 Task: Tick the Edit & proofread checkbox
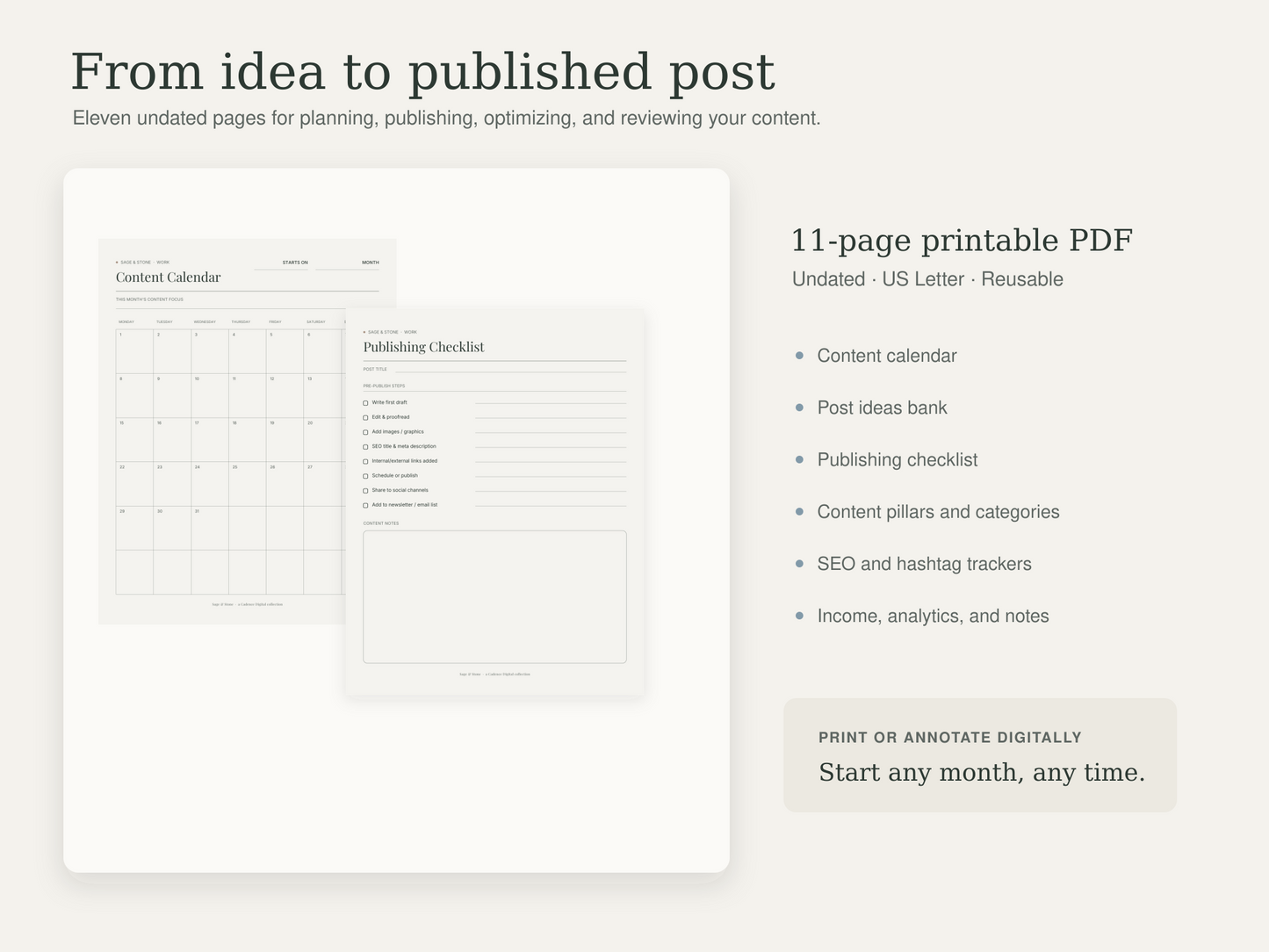[x=365, y=417]
